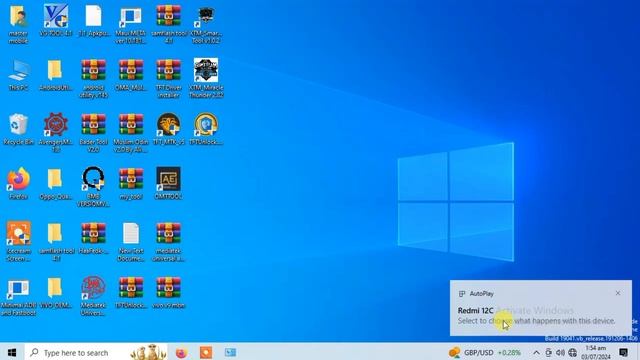
Task: Open the blue window app on taskbar
Action: click(230, 352)
